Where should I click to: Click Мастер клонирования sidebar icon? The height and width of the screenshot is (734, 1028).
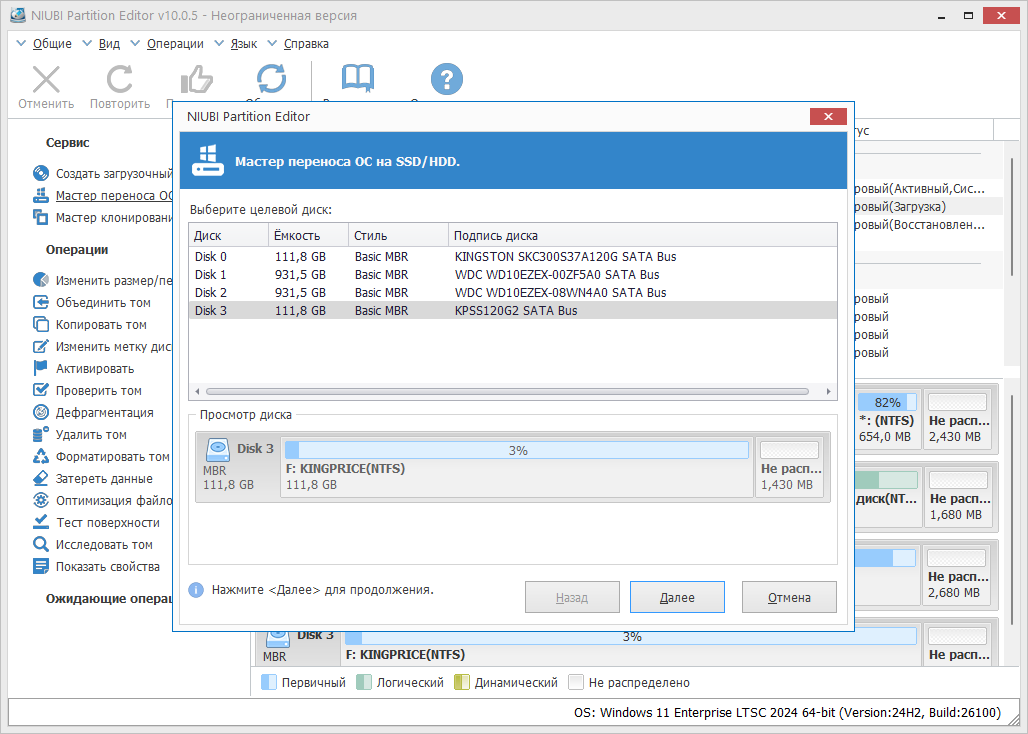(x=41, y=217)
